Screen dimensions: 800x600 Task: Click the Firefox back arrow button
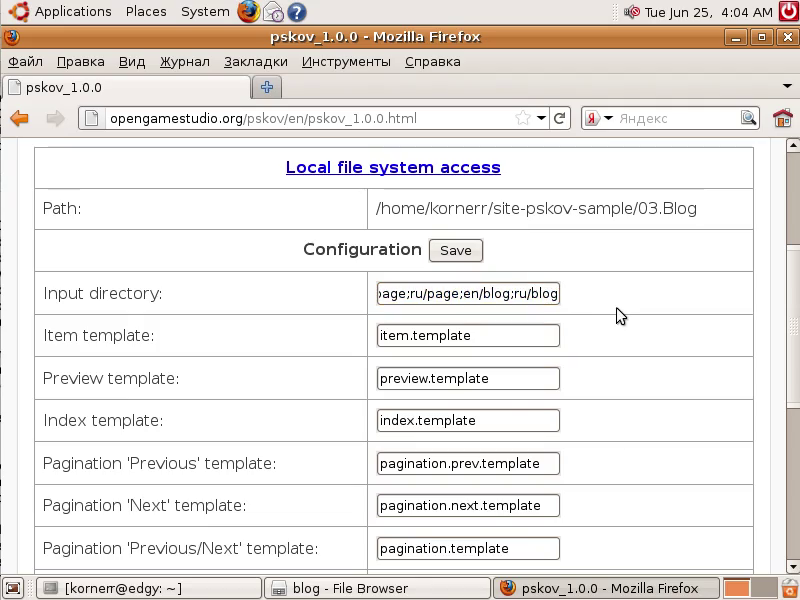coord(19,118)
